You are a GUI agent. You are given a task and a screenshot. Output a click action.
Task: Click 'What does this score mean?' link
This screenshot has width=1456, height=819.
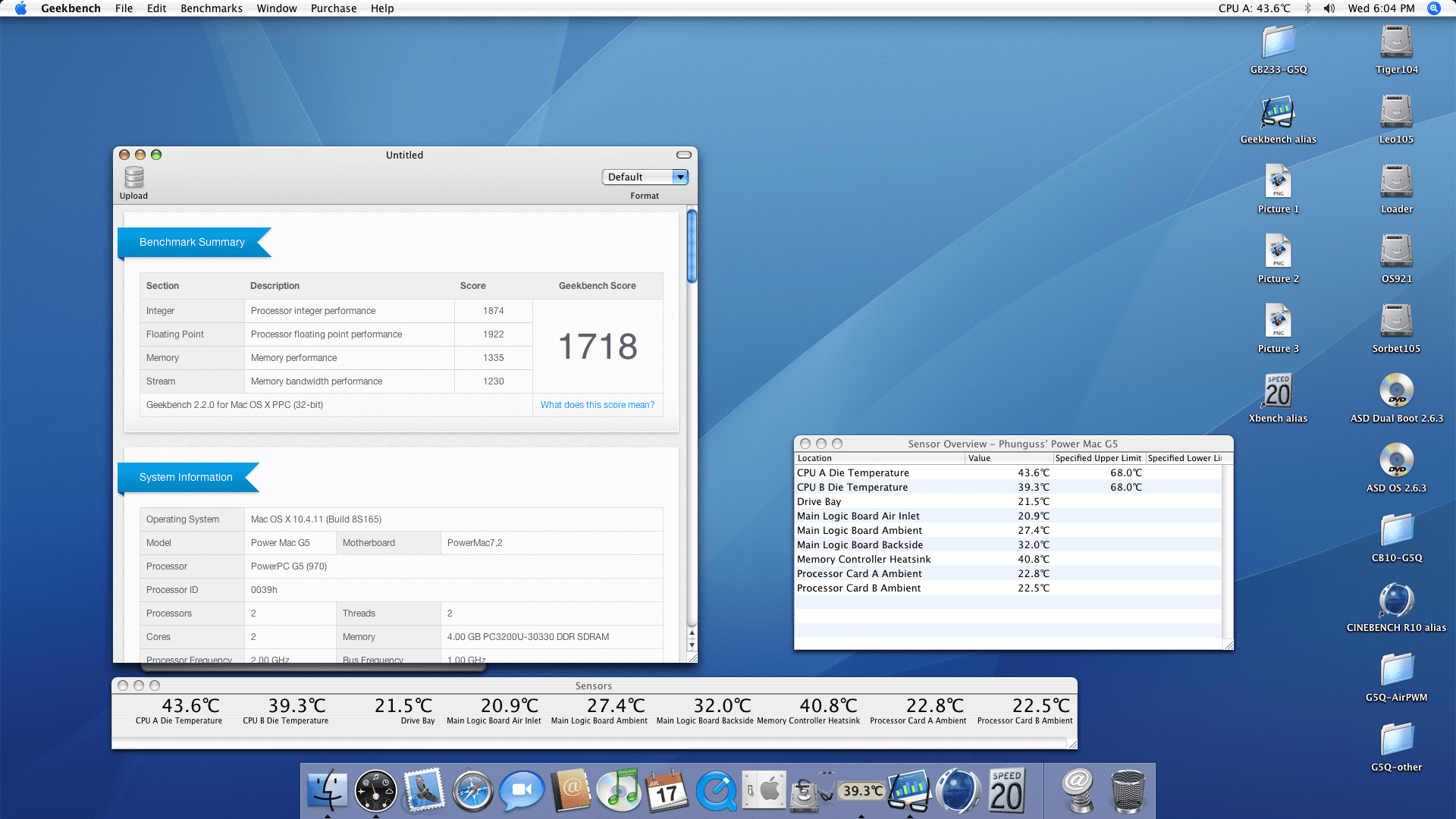[597, 405]
